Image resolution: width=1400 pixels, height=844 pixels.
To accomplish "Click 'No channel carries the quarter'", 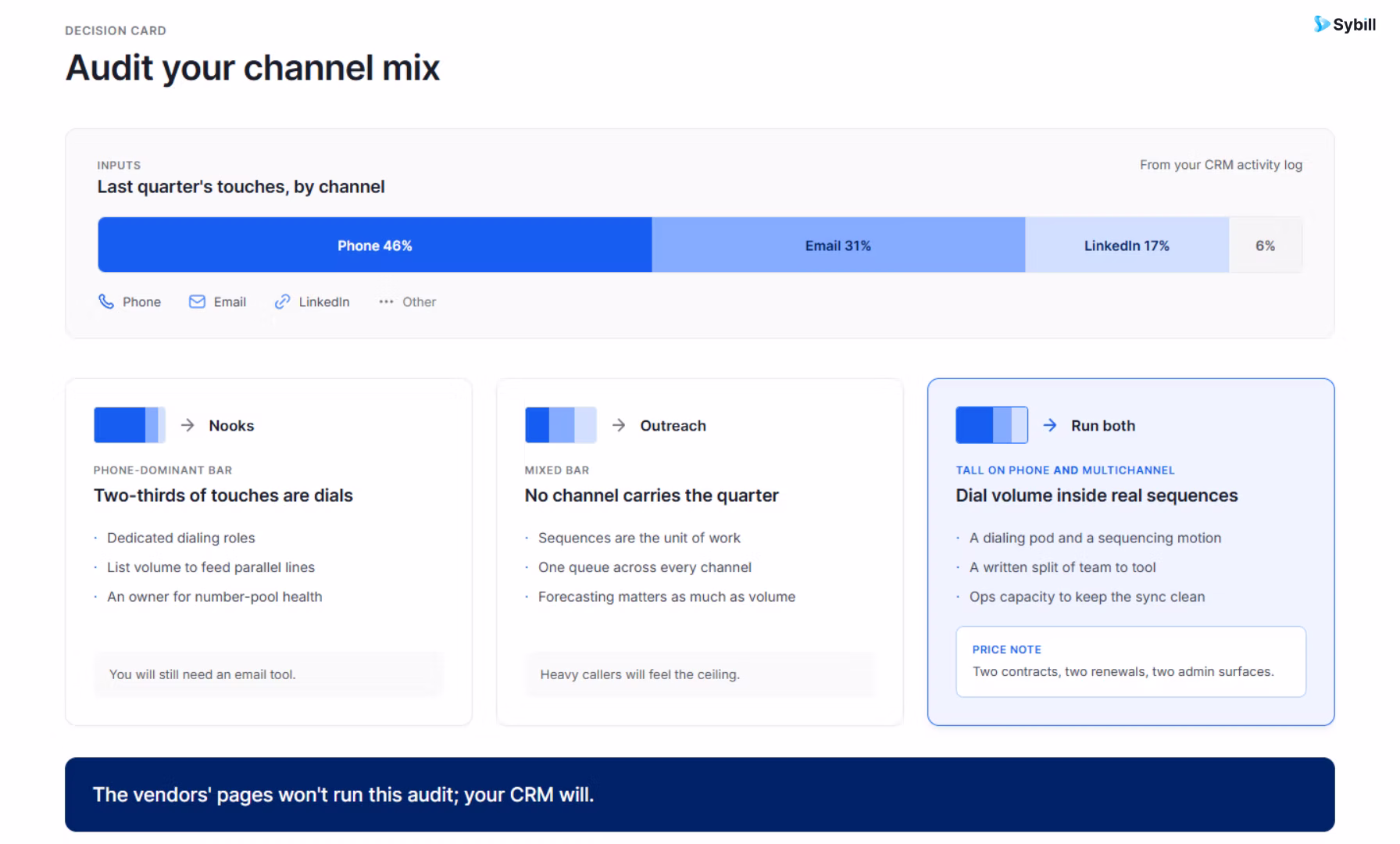I will [x=652, y=495].
